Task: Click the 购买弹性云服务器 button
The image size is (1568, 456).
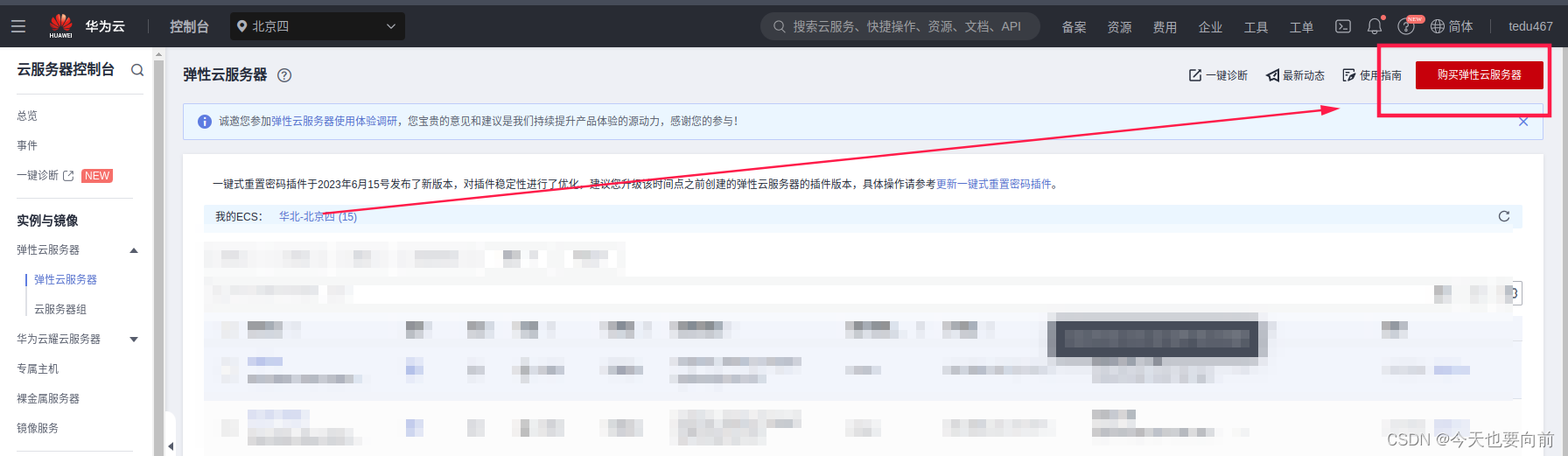Action: (1480, 75)
